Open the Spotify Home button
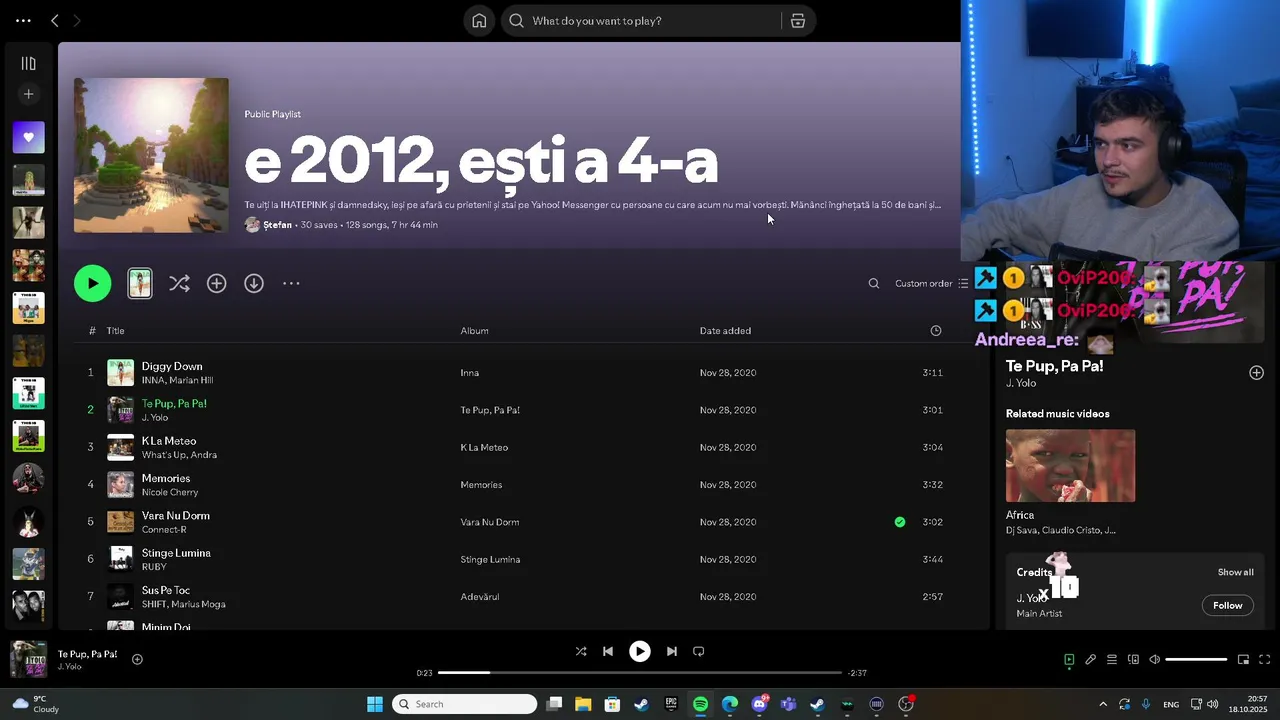 click(x=479, y=21)
